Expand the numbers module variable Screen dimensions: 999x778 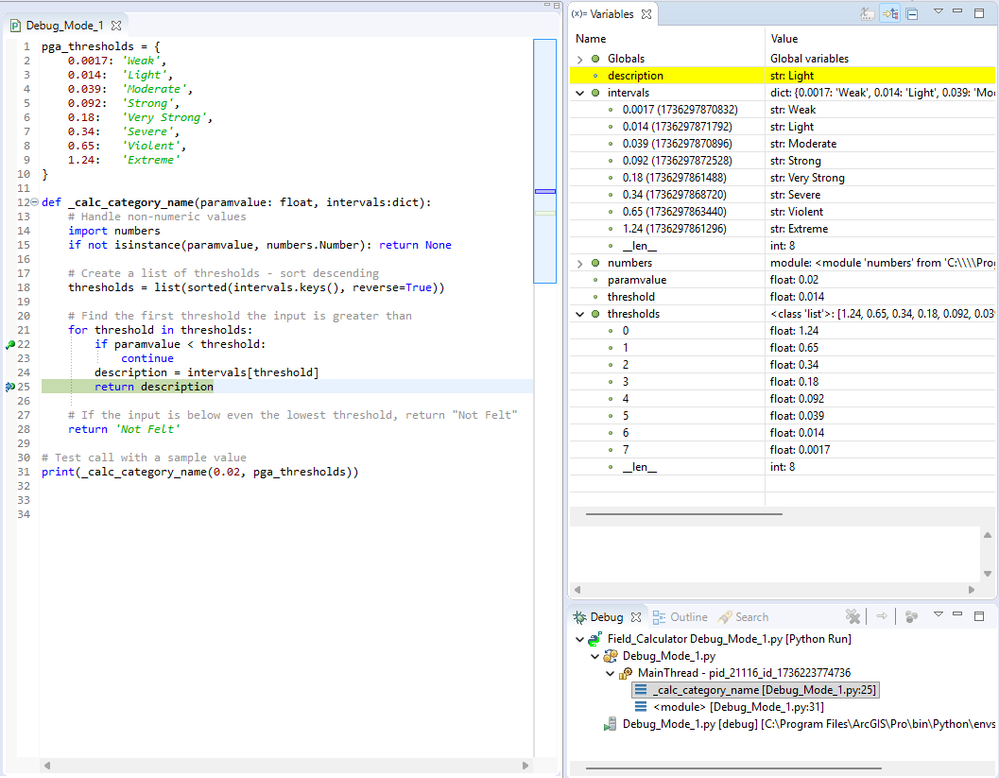(x=581, y=263)
